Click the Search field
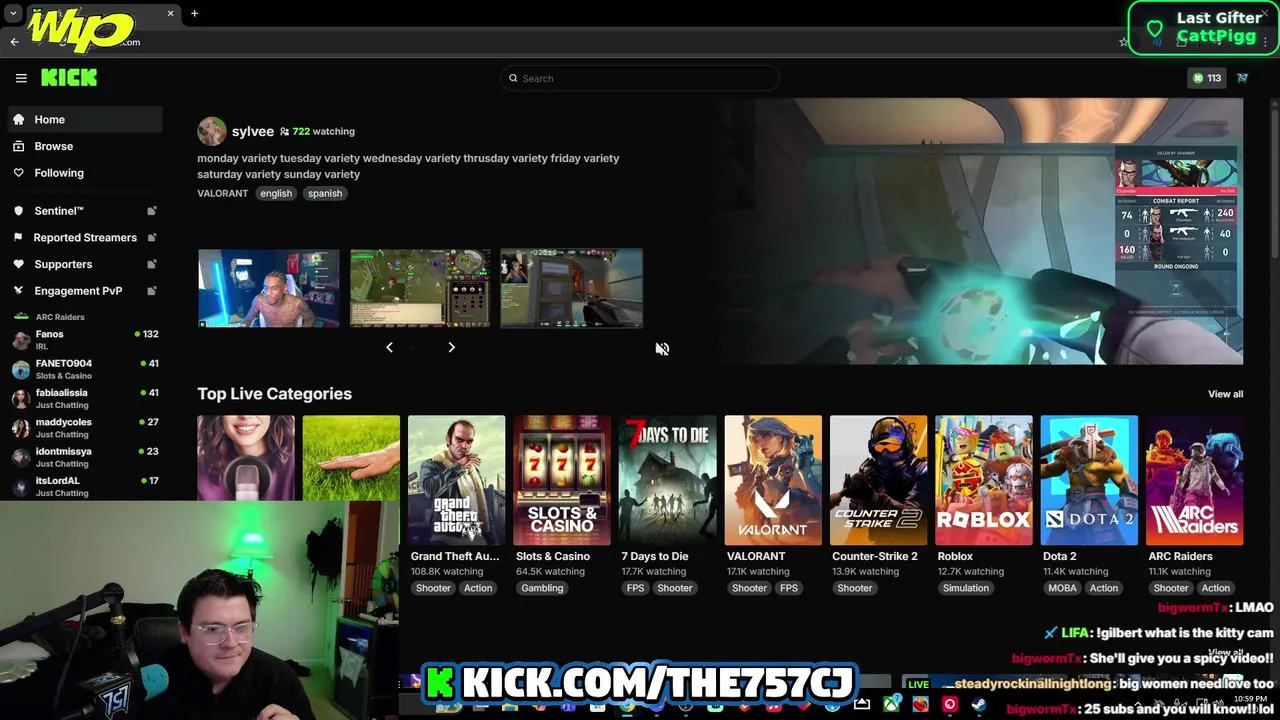This screenshot has height=720, width=1280. 640,78
